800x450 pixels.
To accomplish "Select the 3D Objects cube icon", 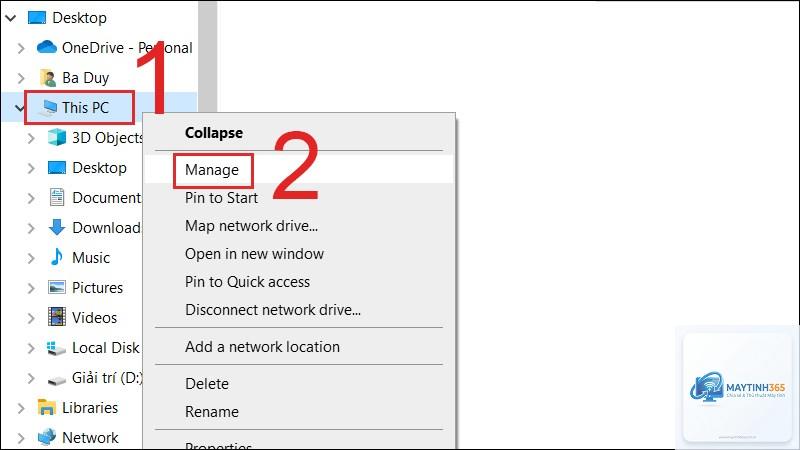I will click(57, 137).
